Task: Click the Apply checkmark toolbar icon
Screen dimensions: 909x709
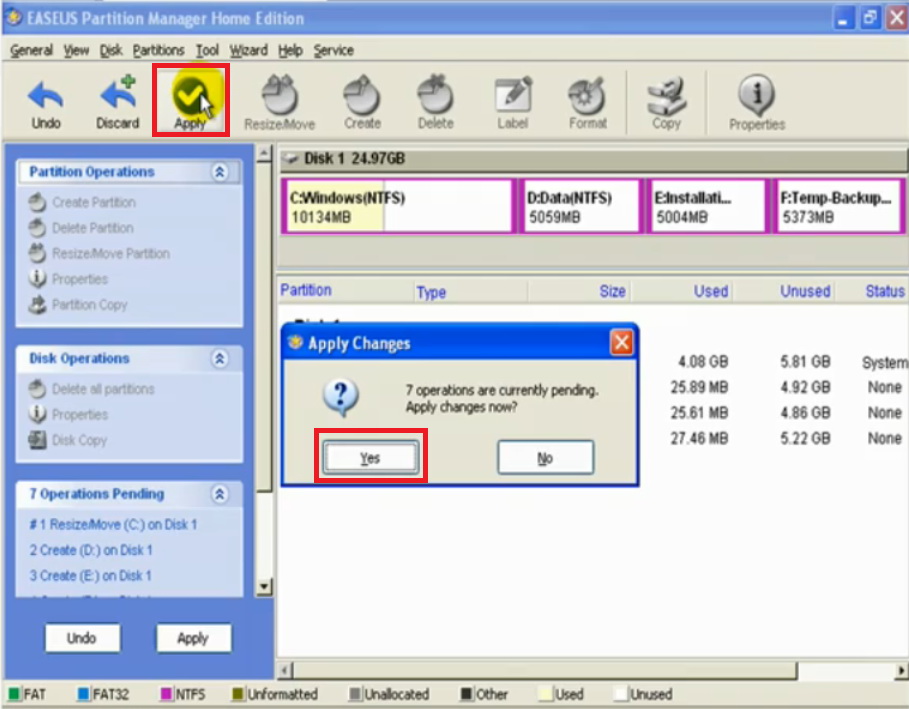Action: [x=191, y=101]
